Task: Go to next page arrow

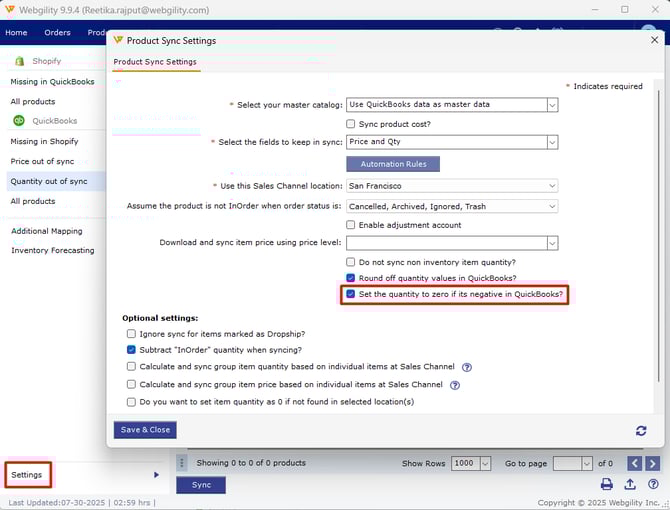Action: [652, 463]
